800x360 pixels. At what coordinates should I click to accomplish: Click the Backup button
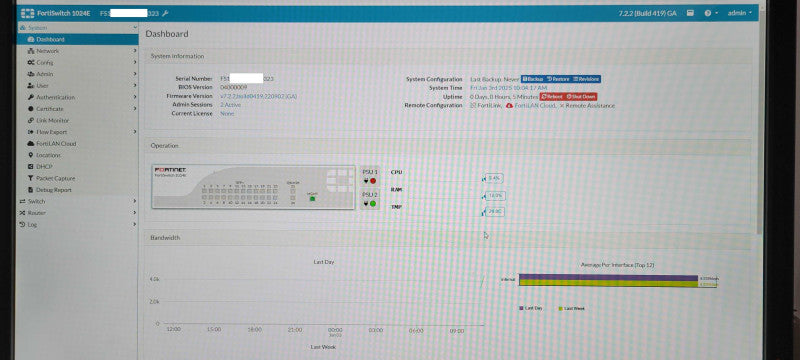[533, 79]
